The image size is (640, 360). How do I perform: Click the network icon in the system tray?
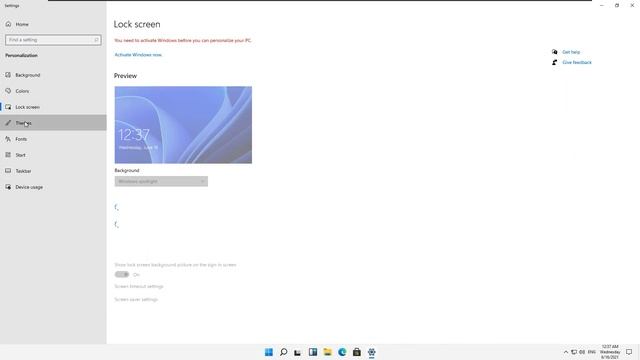[x=574, y=352]
